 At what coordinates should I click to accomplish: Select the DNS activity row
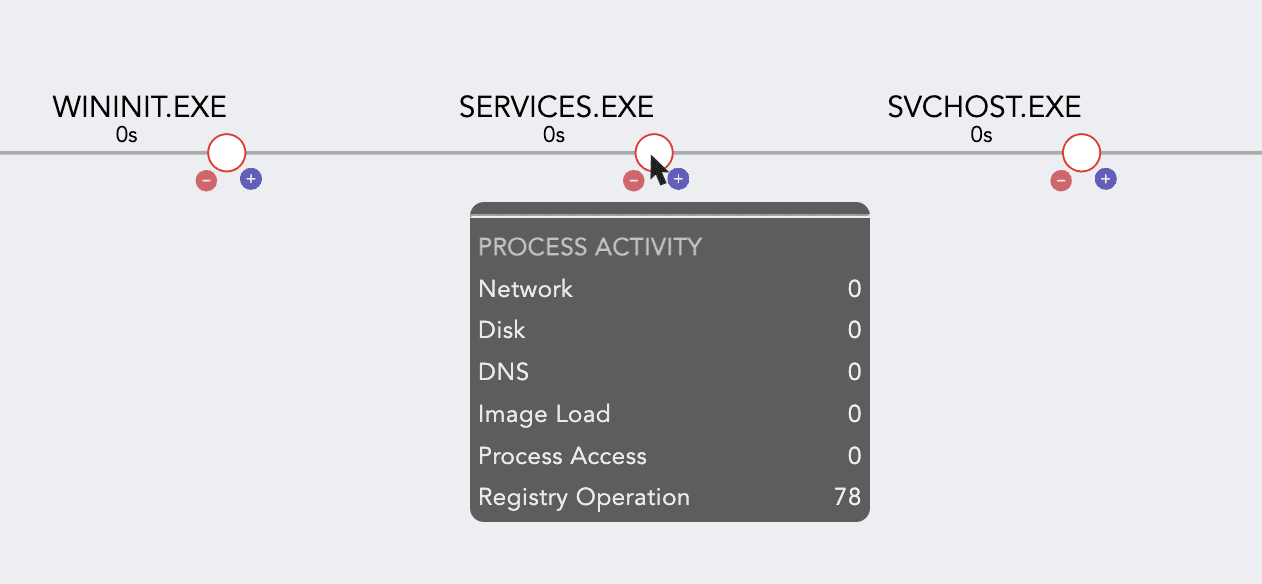coord(669,372)
